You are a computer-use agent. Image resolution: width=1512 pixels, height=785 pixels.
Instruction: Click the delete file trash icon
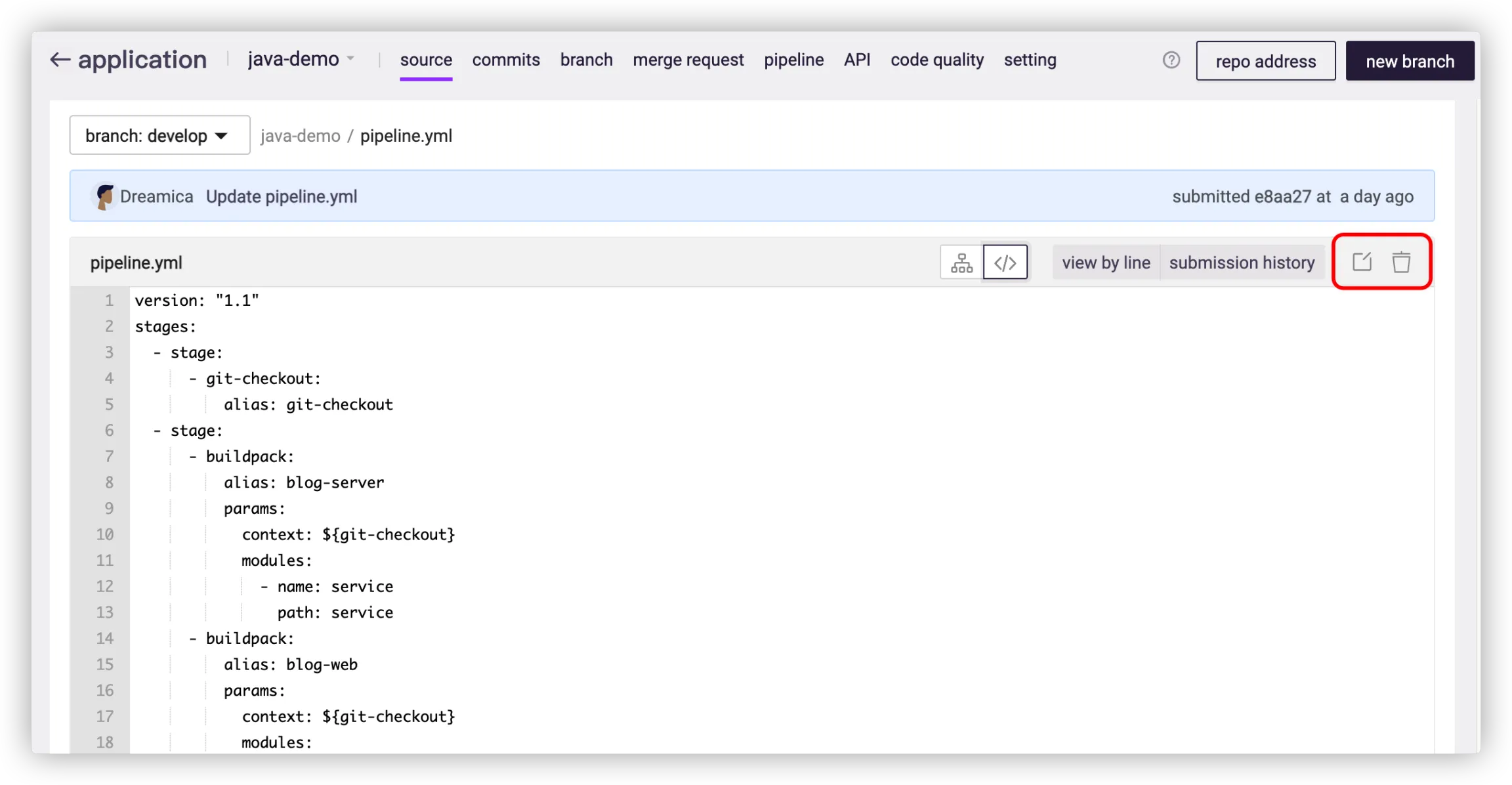coord(1401,262)
